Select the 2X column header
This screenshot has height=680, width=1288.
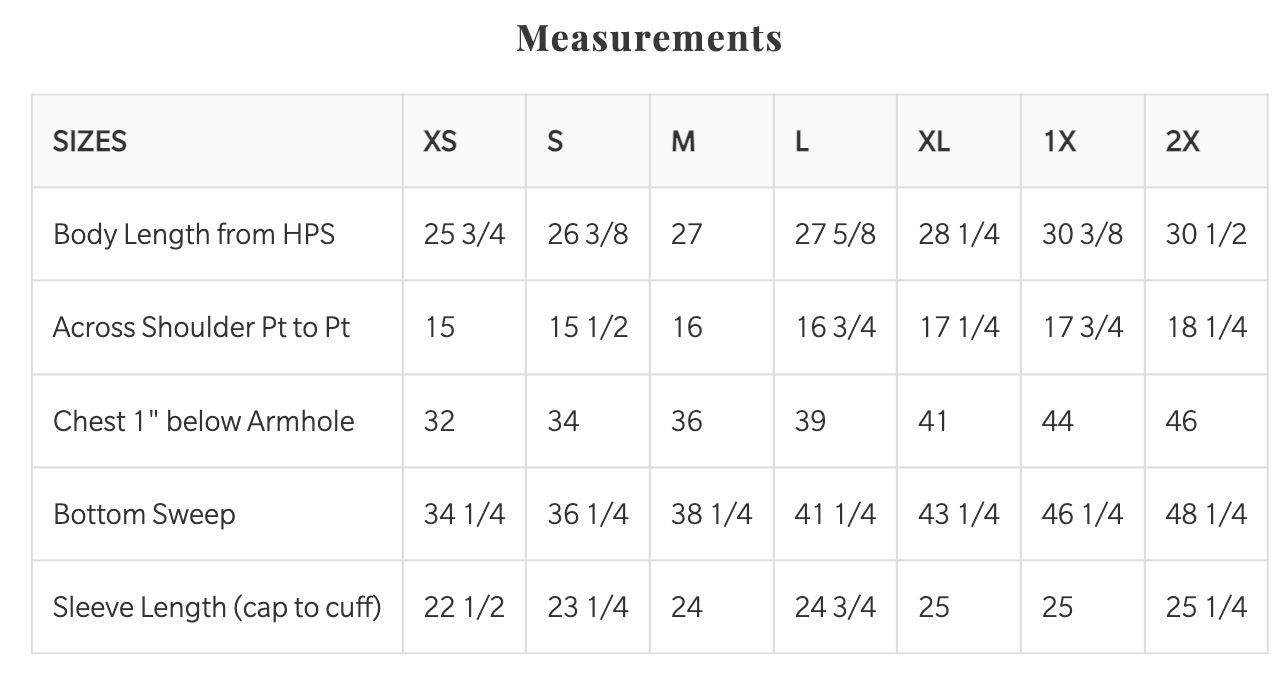1183,141
